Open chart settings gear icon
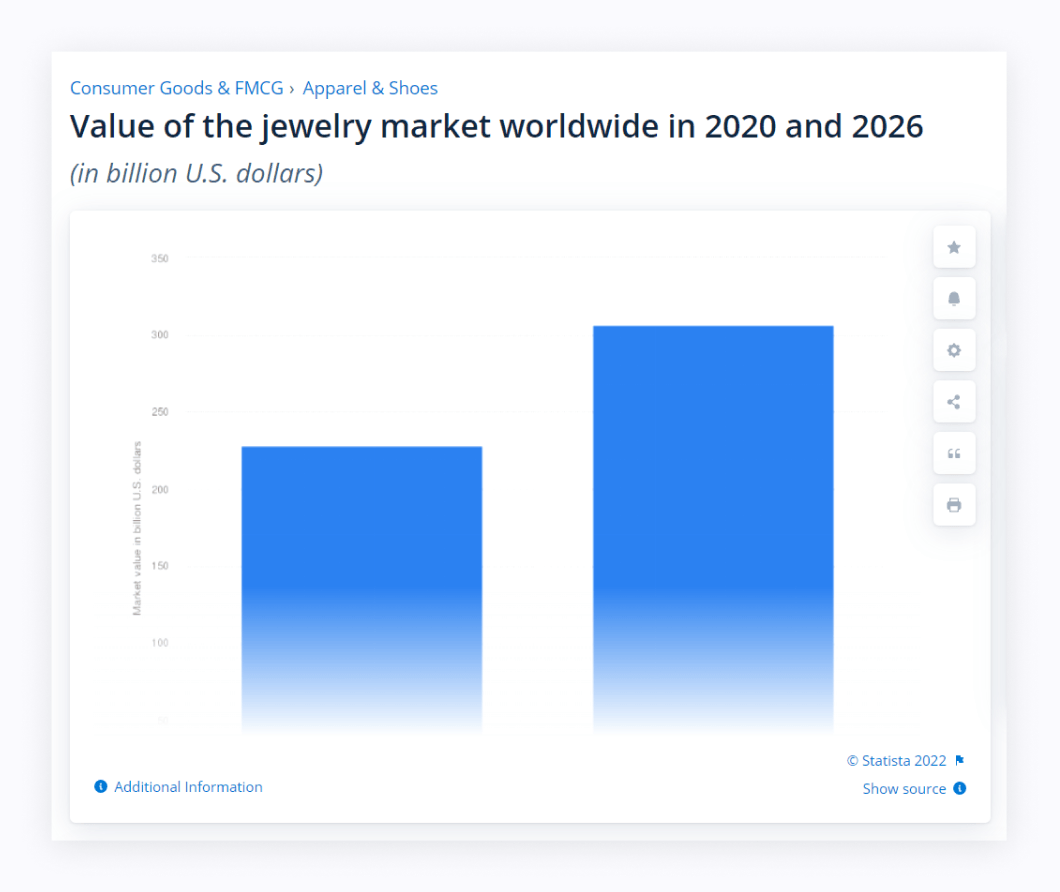The height and width of the screenshot is (892, 1060). pos(954,350)
